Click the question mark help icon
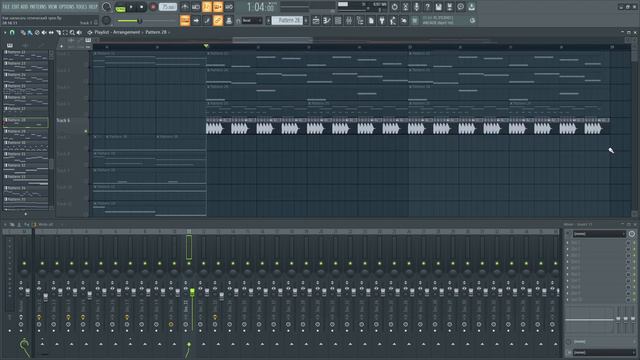 point(427,7)
